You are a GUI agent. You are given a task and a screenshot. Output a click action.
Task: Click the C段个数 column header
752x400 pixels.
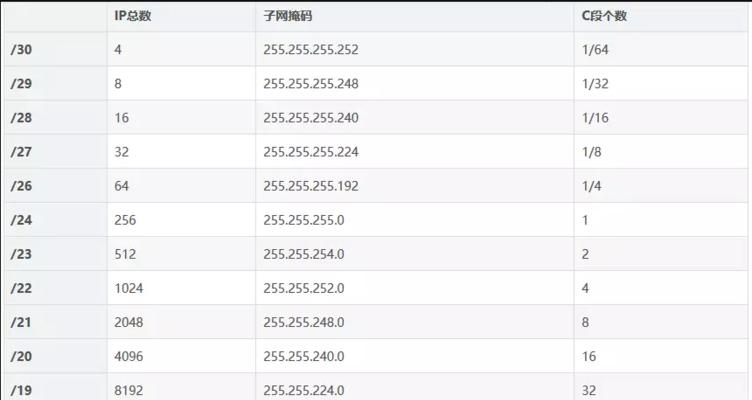(604, 16)
